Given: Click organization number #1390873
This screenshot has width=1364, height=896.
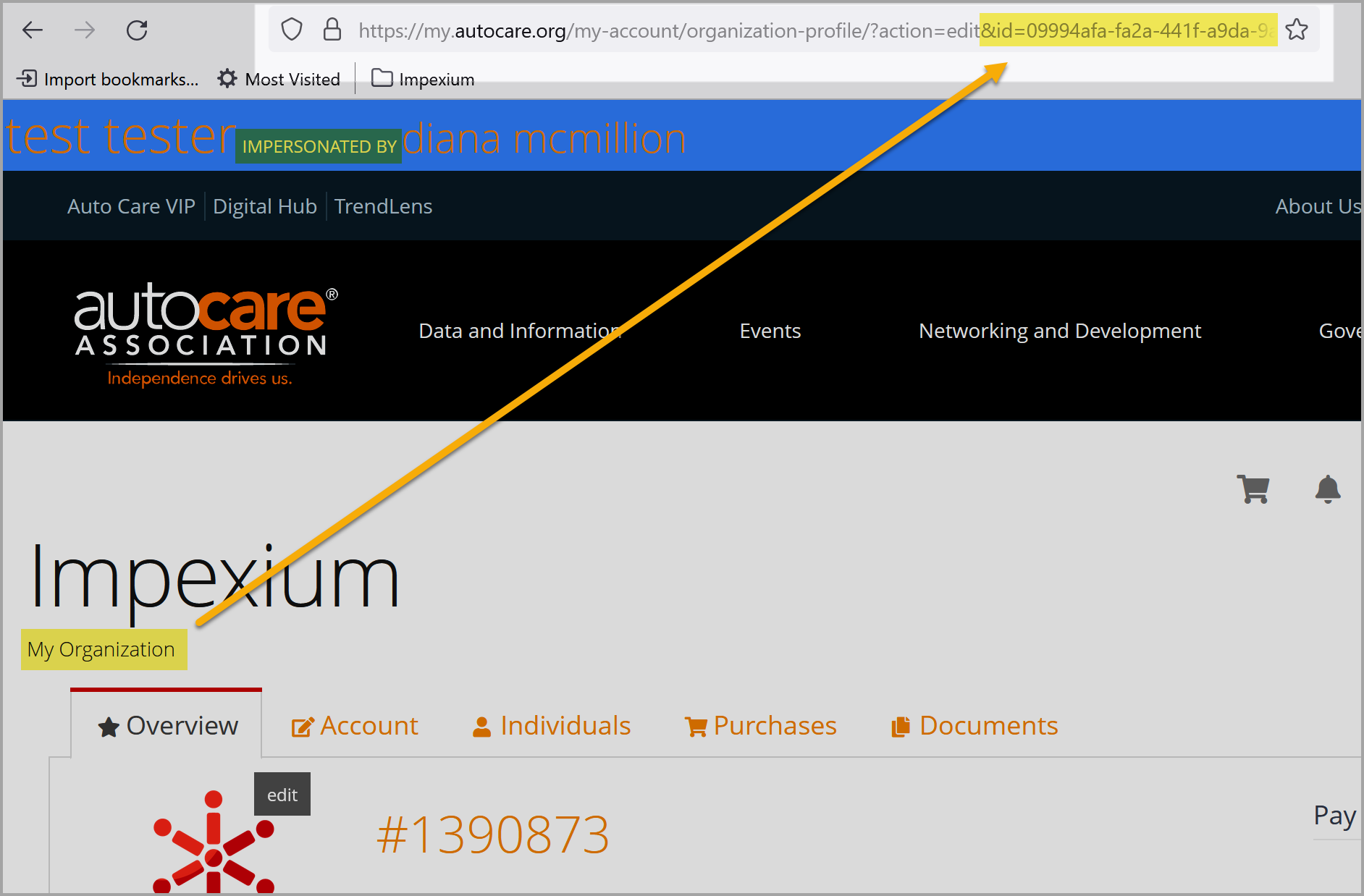Looking at the screenshot, I should [x=493, y=834].
